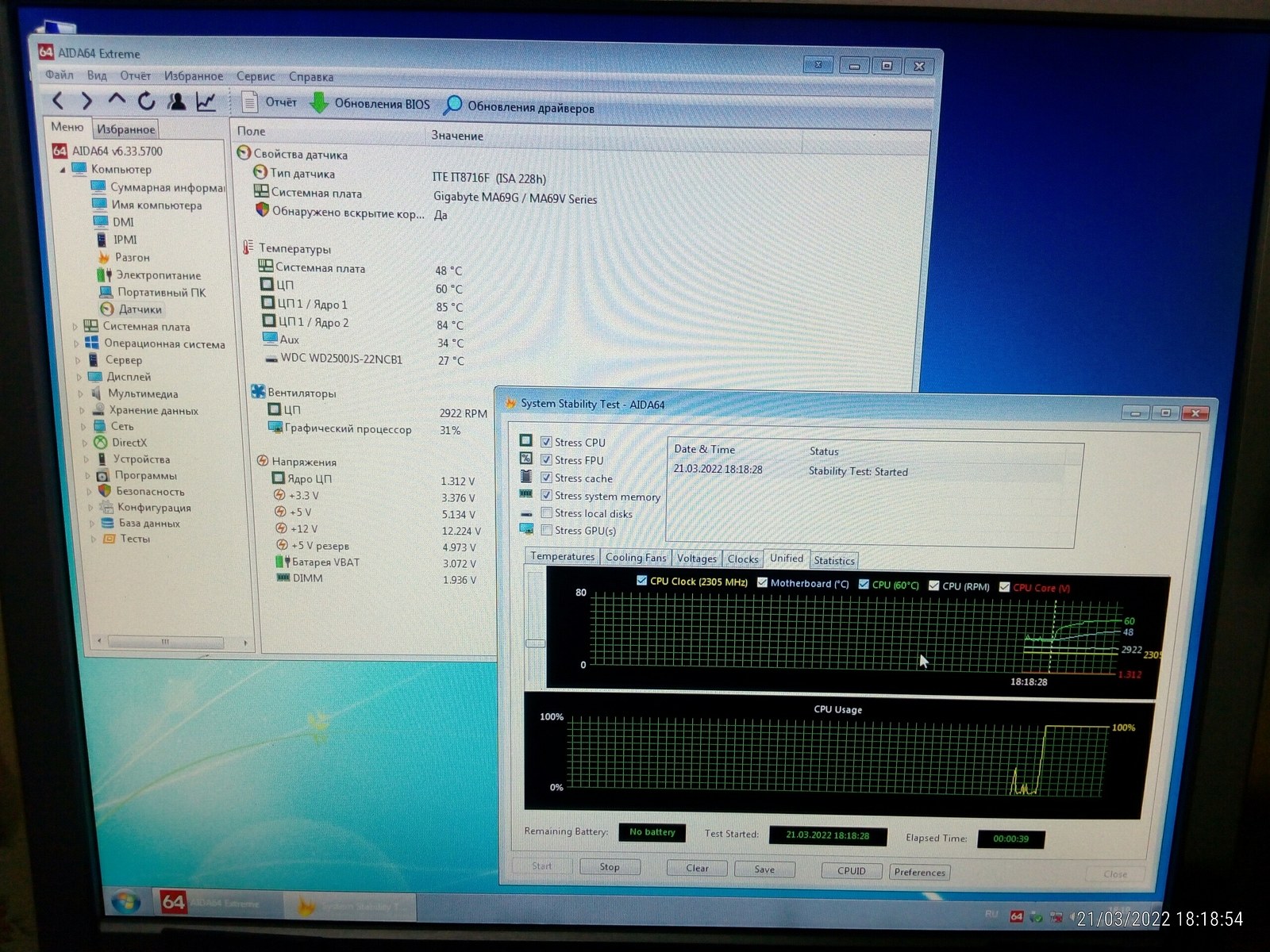Click Обновления драйверов in the toolbar
The width and height of the screenshot is (1270, 952).
(518, 106)
